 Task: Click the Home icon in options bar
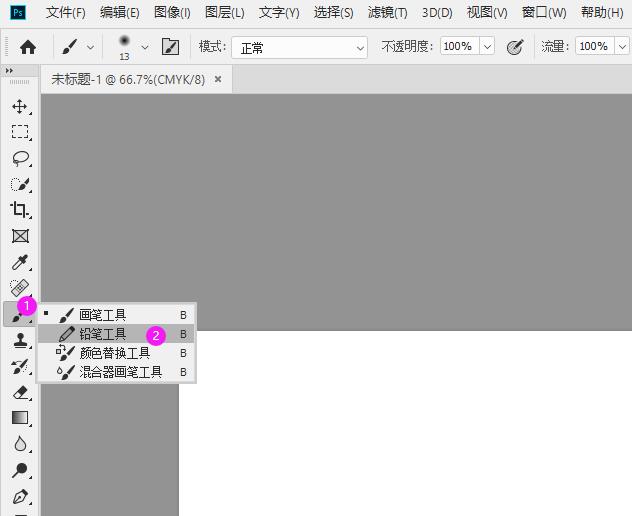click(x=28, y=47)
